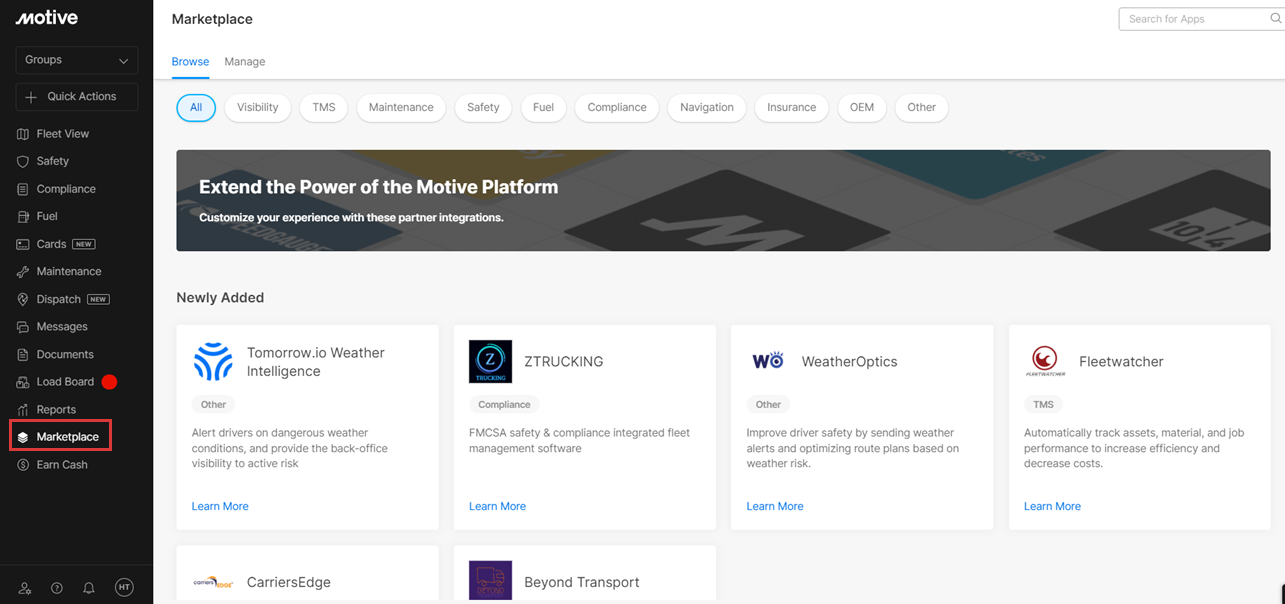Click the ZTRUCKING logo
Viewport: 1285px width, 604px height.
490,362
